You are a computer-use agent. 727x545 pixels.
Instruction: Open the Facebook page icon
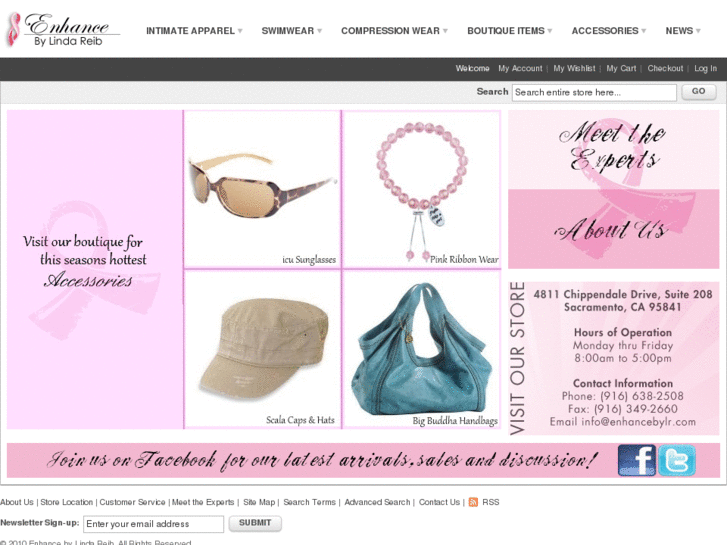(x=637, y=460)
